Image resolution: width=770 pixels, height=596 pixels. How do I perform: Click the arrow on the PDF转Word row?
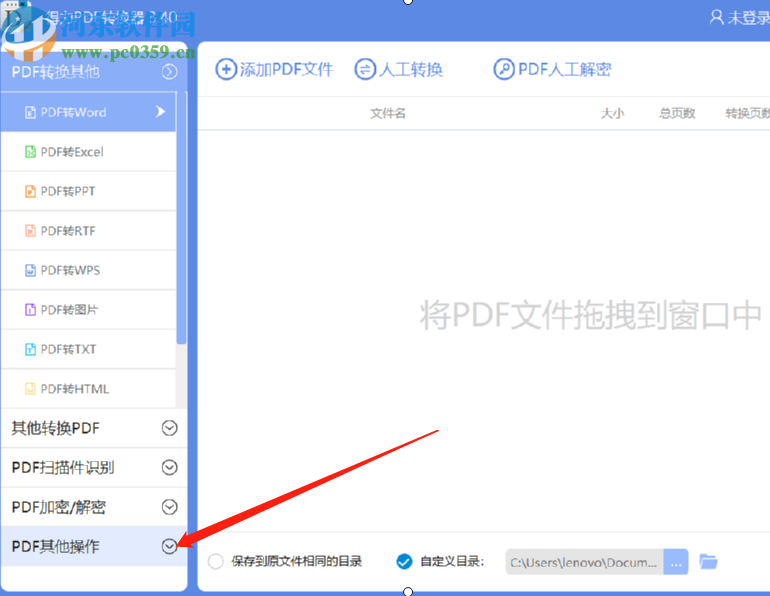160,112
